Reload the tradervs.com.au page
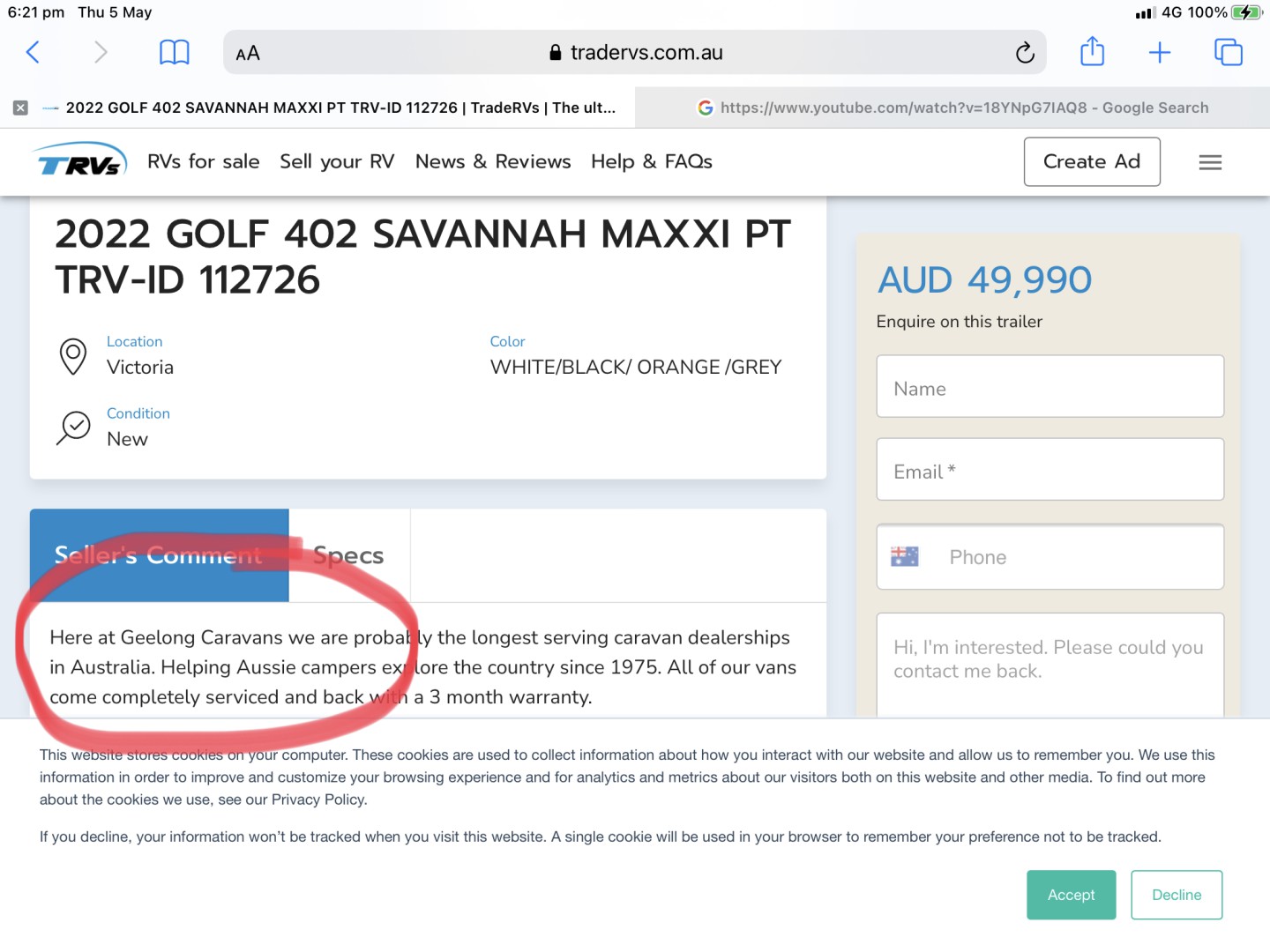Image resolution: width=1270 pixels, height=952 pixels. pos(1024,53)
